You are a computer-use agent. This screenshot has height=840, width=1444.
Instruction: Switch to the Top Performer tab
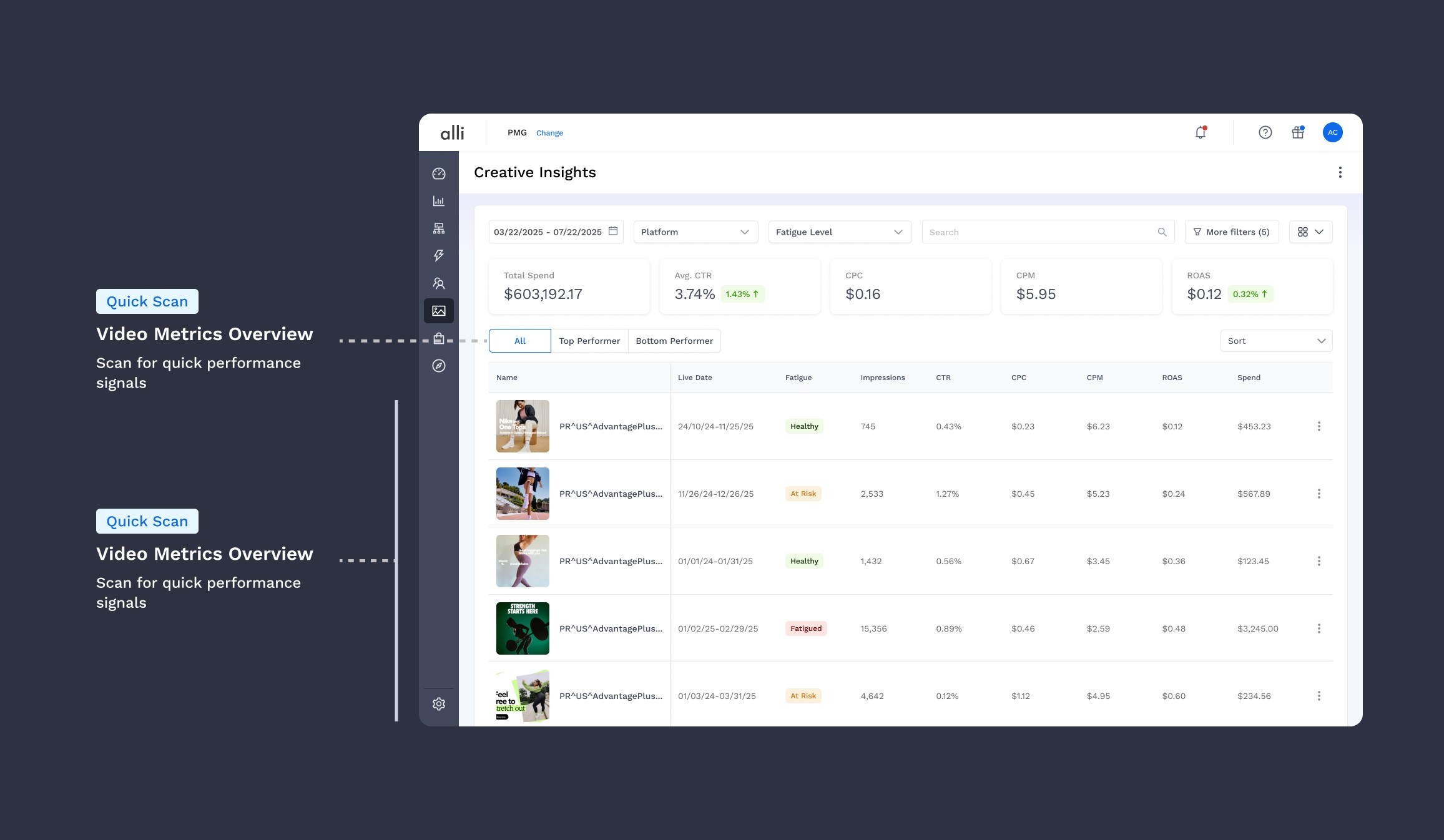click(589, 341)
